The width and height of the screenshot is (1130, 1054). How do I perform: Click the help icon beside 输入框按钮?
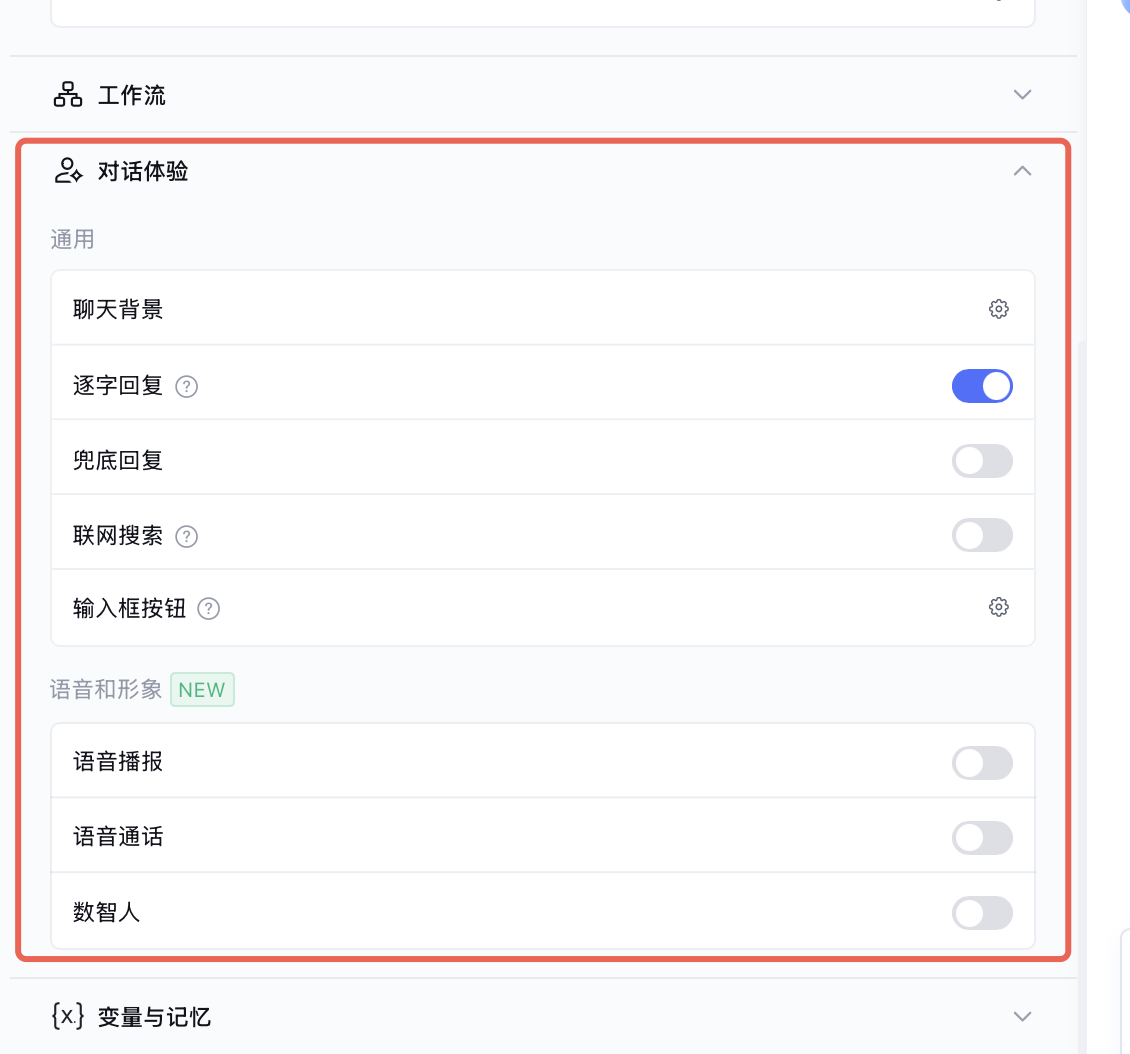pos(209,608)
